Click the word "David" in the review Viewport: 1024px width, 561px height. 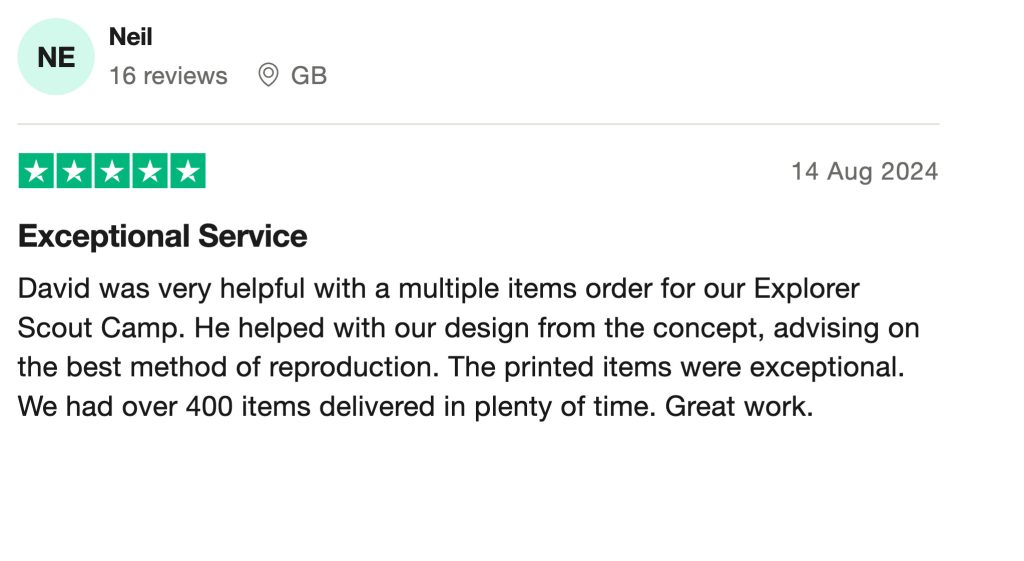[x=54, y=289]
